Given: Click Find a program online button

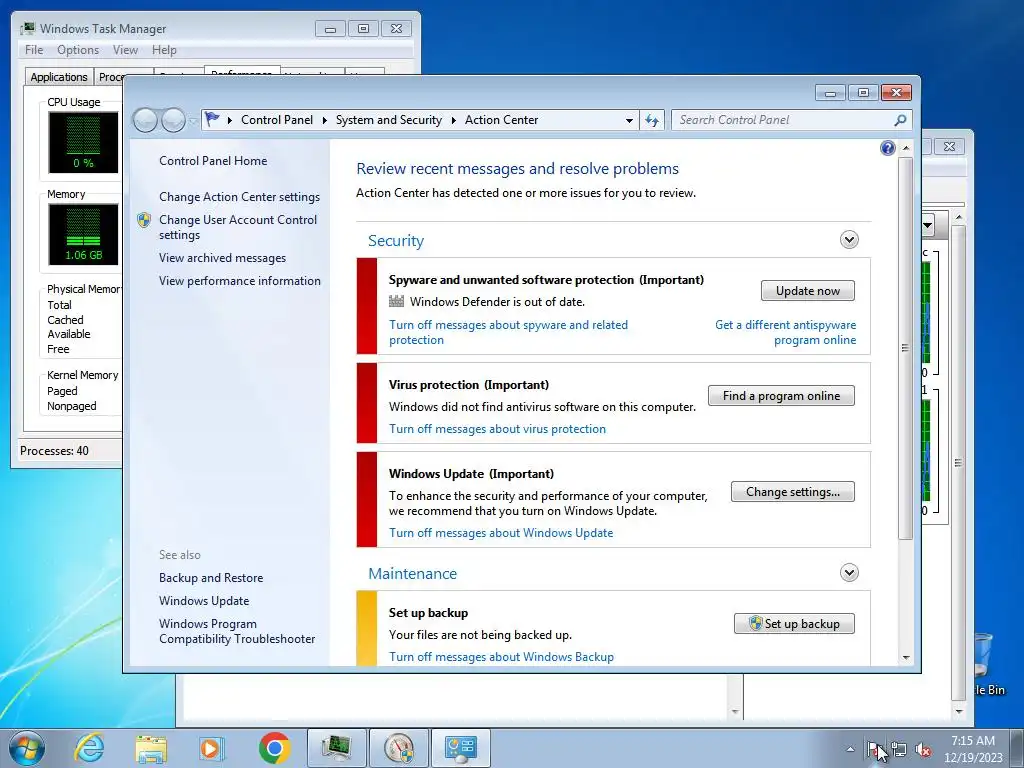Looking at the screenshot, I should 781,395.
